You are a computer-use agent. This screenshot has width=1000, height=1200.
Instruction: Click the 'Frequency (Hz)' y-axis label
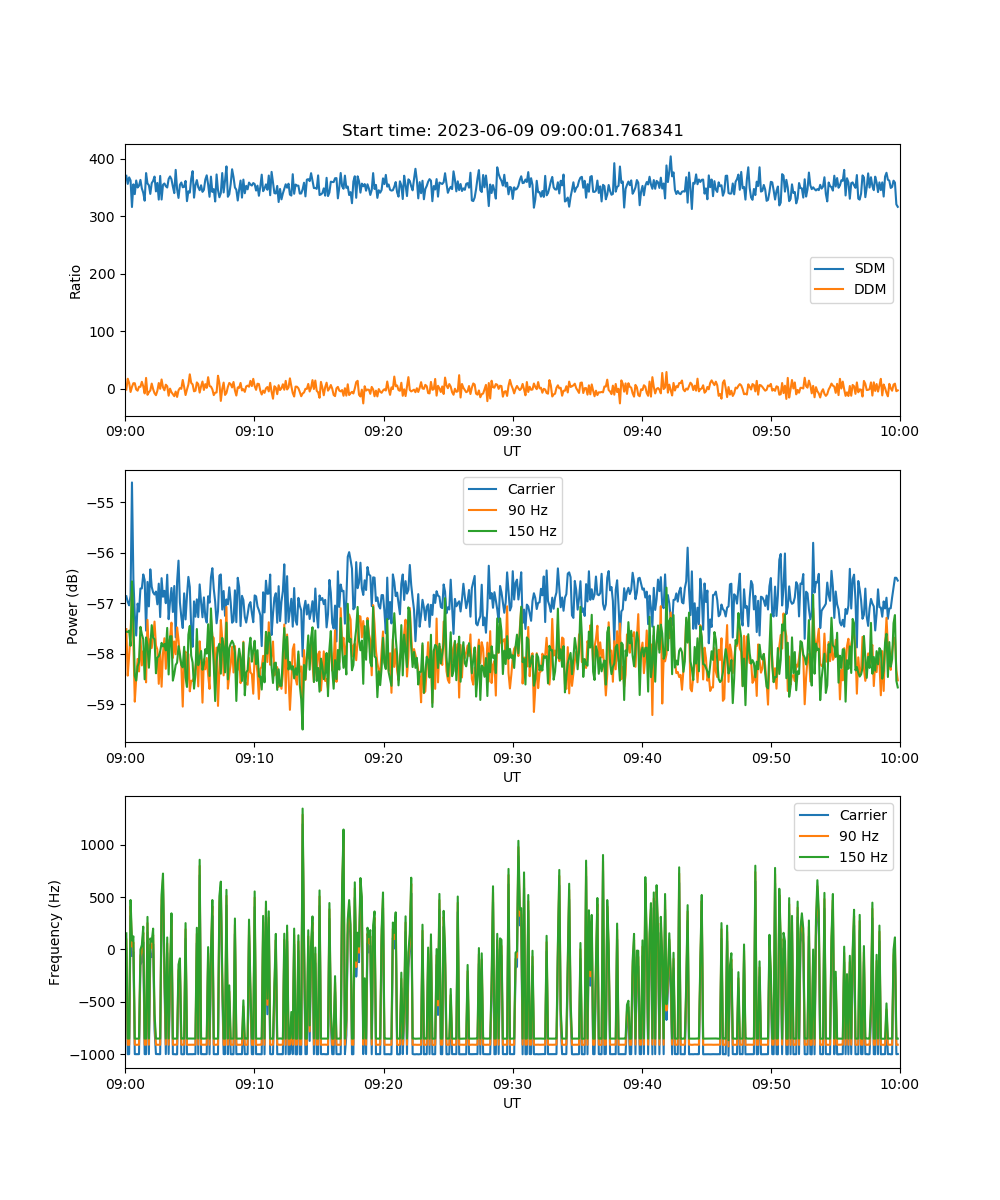click(55, 933)
